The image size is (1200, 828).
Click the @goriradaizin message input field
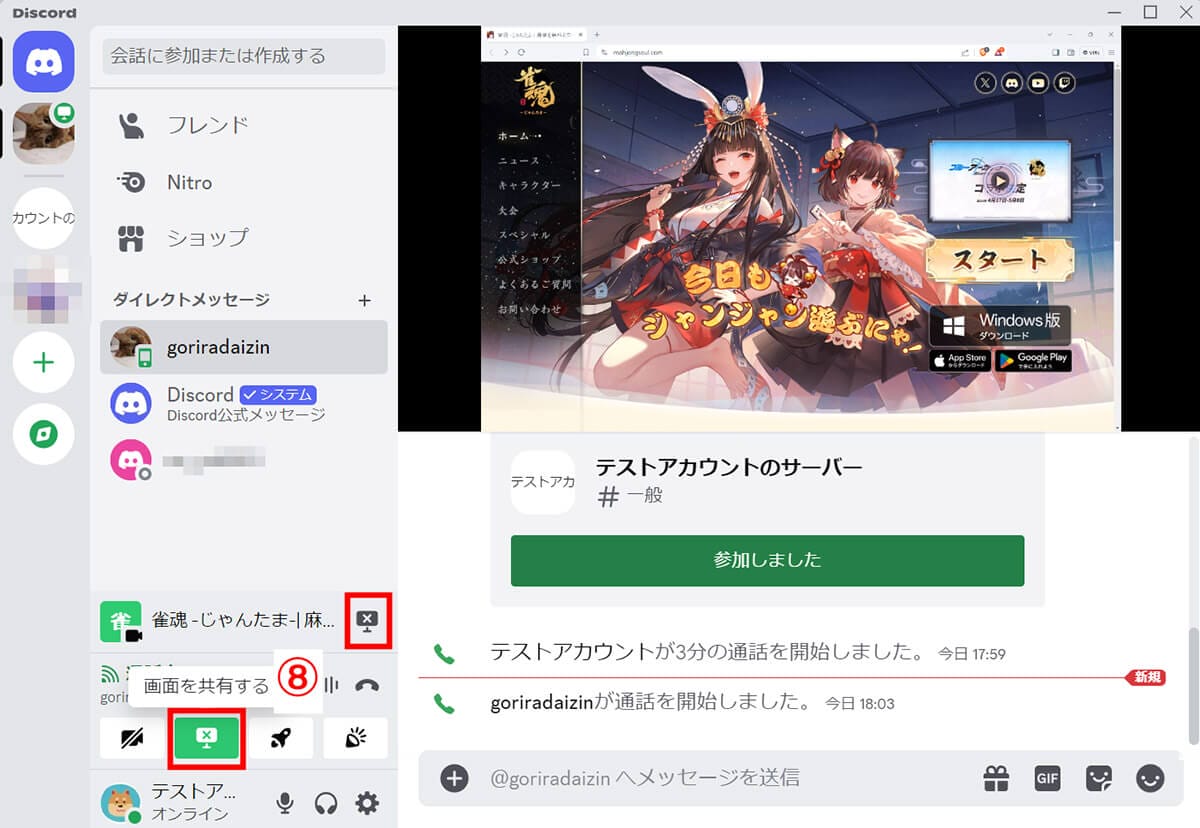point(725,778)
